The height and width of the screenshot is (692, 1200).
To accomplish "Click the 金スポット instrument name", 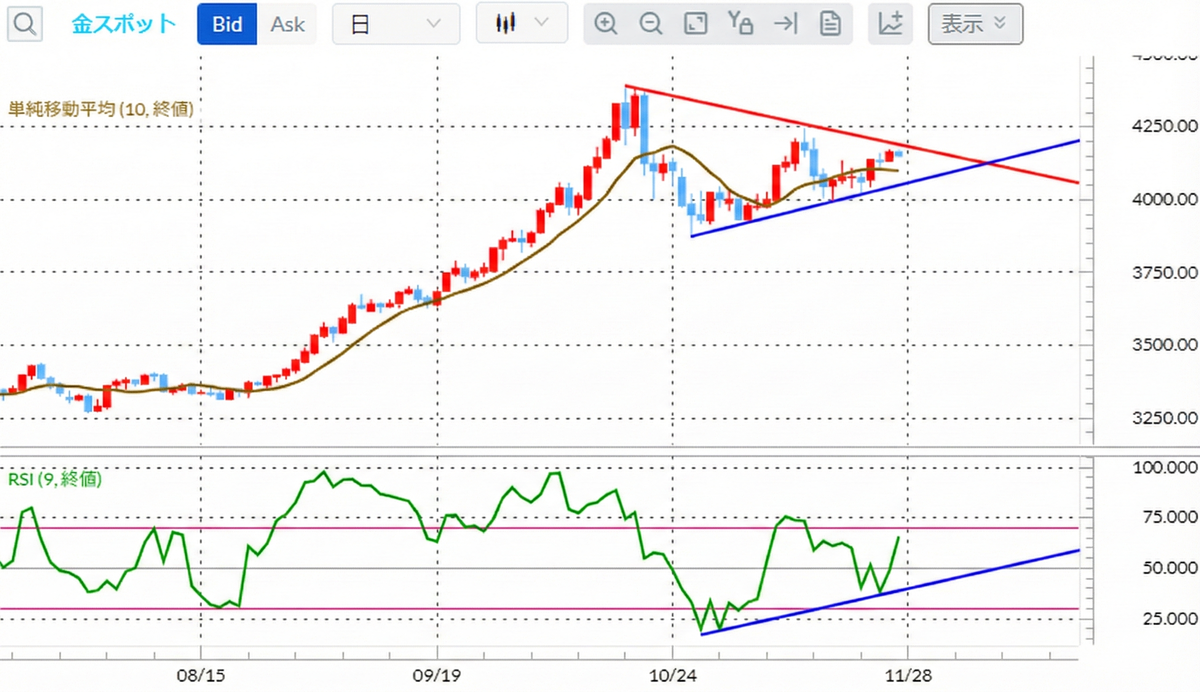I will coord(124,24).
